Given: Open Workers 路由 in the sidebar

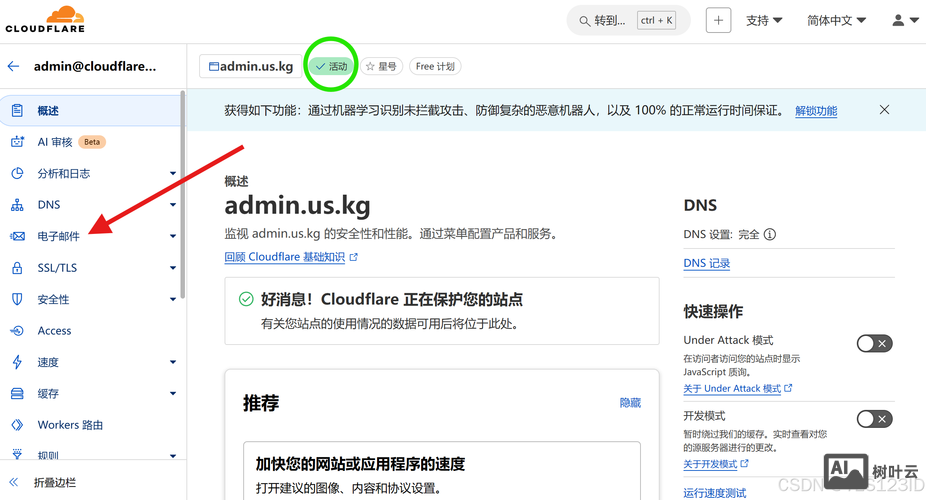Looking at the screenshot, I should [70, 425].
